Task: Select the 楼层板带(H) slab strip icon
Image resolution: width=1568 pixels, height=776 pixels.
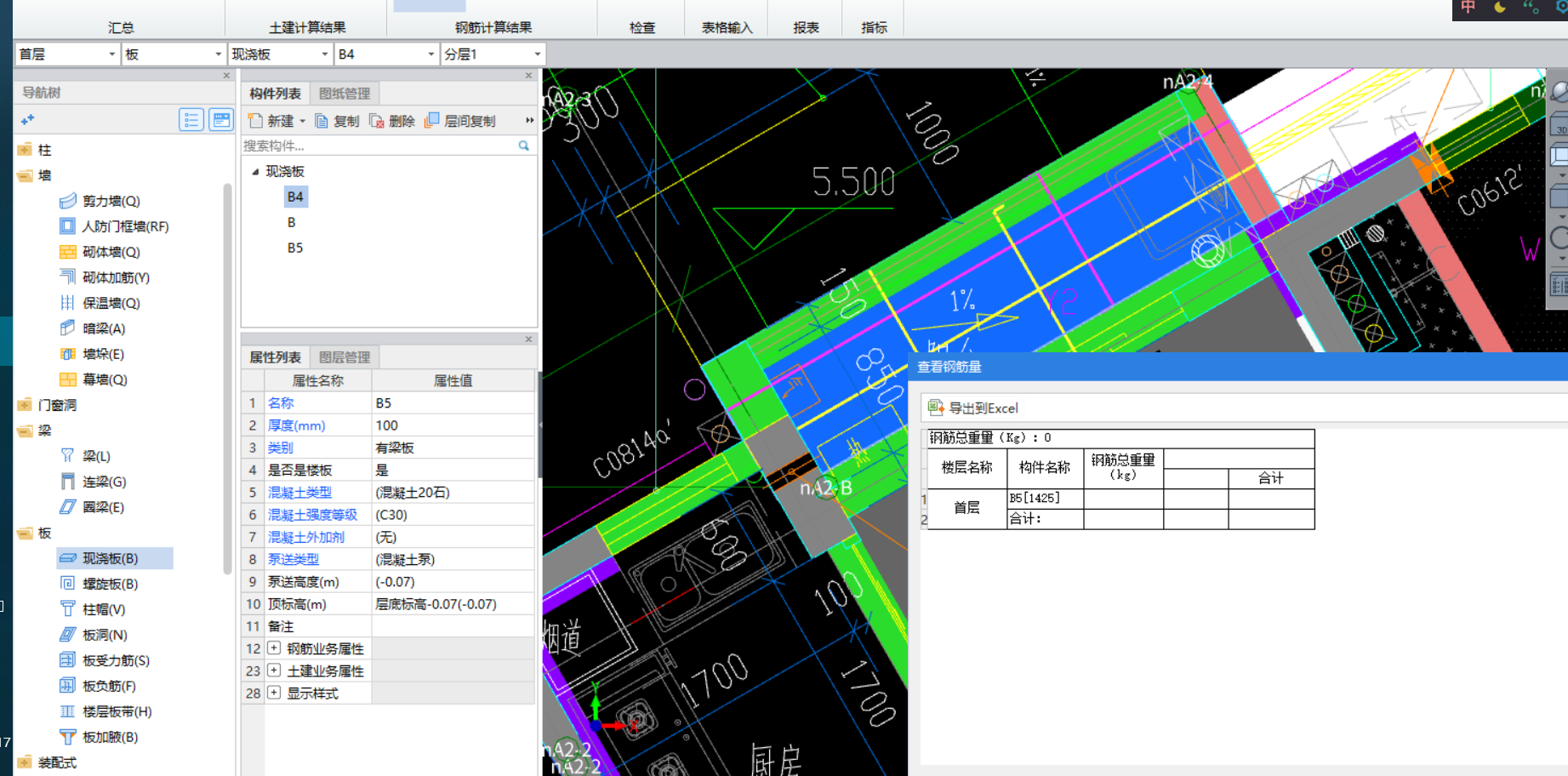Action: tap(67, 711)
